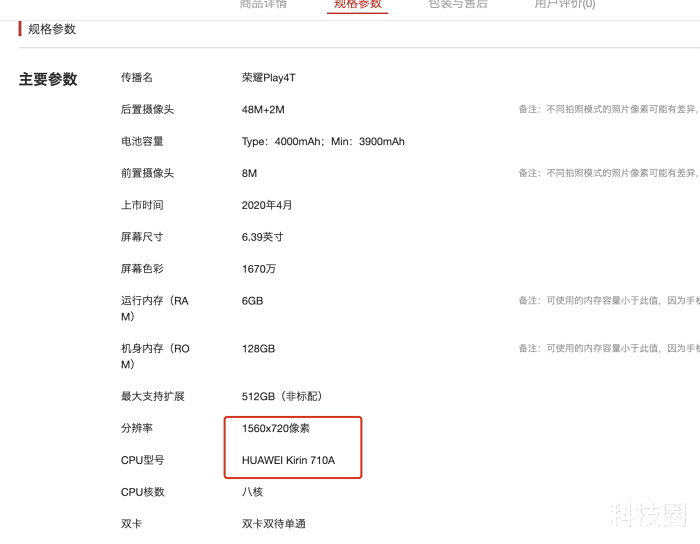Click the 机身内存 (ROM) label

[155, 356]
